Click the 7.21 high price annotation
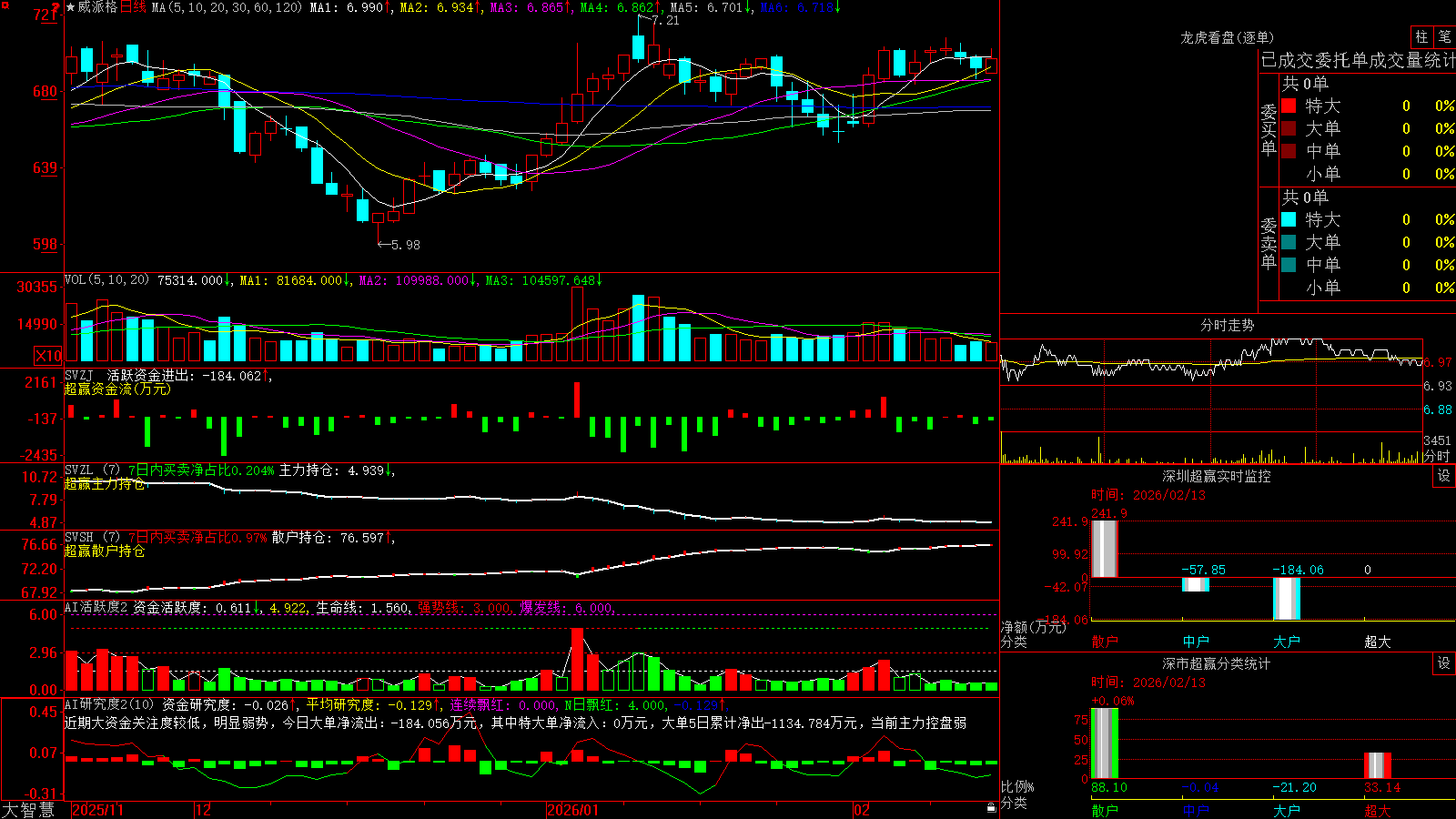The height and width of the screenshot is (819, 1456). click(665, 20)
